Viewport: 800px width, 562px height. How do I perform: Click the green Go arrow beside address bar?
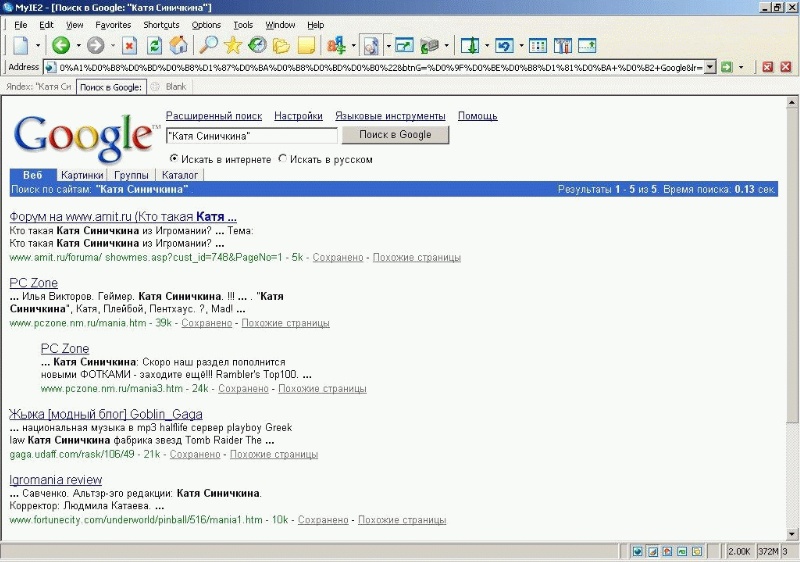pos(727,67)
